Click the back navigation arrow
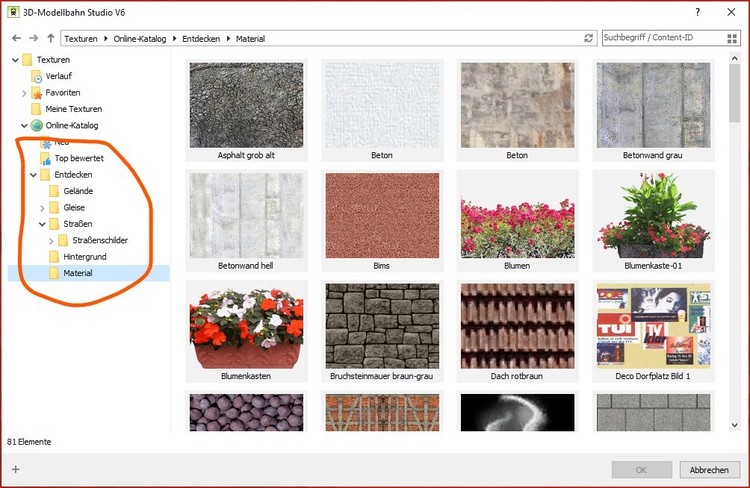This screenshot has width=750, height=488. coord(15,38)
